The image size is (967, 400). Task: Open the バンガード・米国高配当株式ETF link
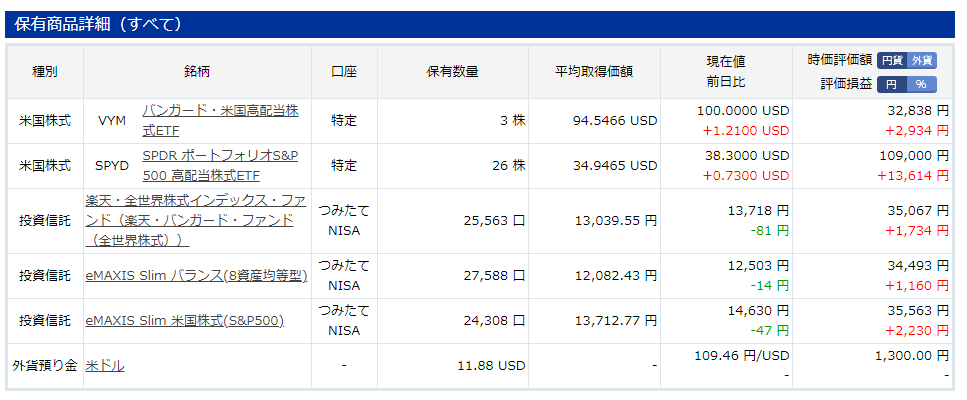[x=221, y=121]
